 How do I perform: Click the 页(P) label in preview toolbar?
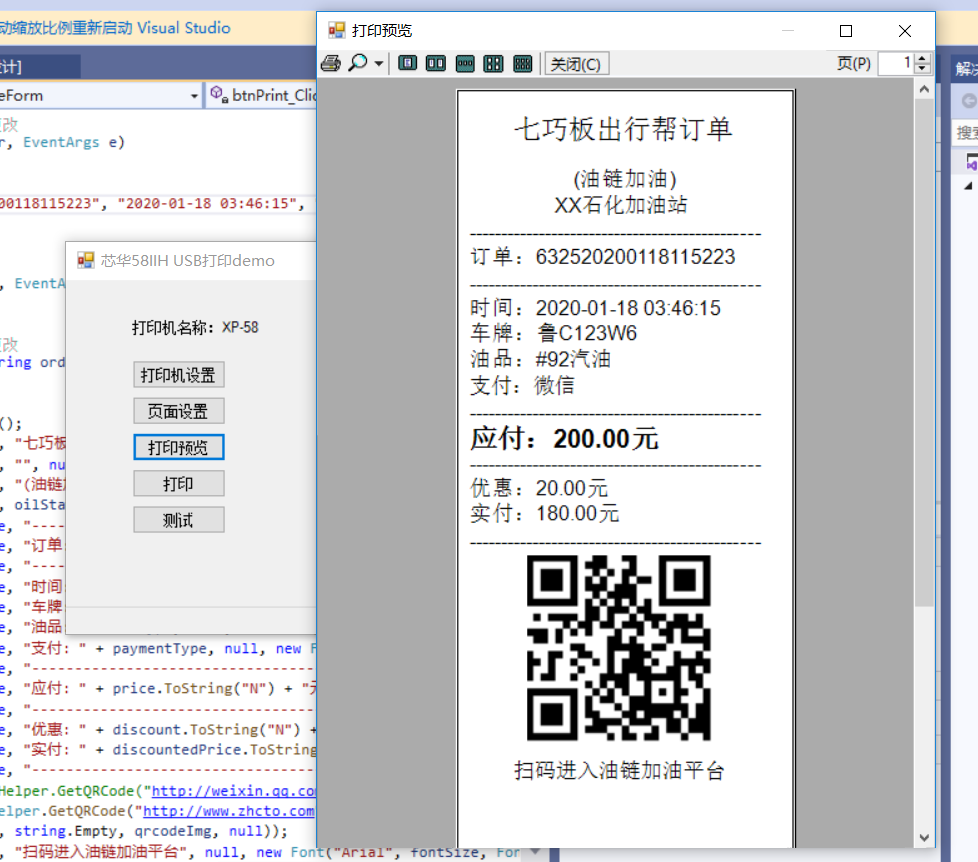(x=853, y=63)
